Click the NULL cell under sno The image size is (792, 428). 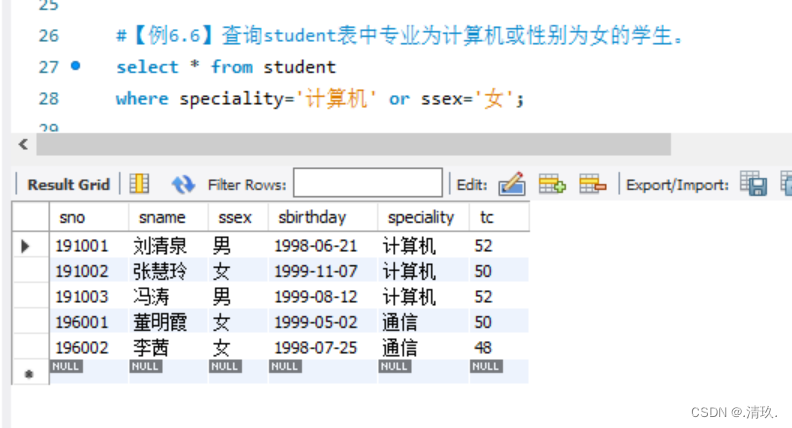click(66, 366)
